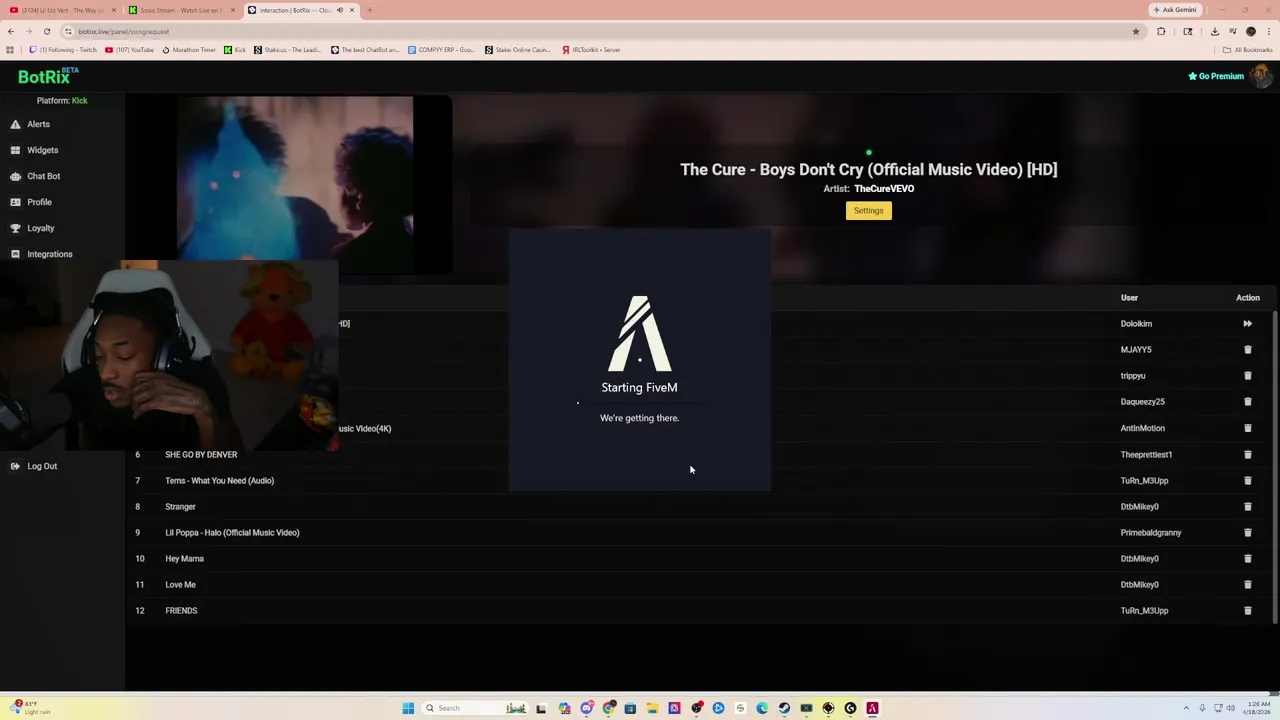Open File Explorer from the taskbar

(652, 708)
